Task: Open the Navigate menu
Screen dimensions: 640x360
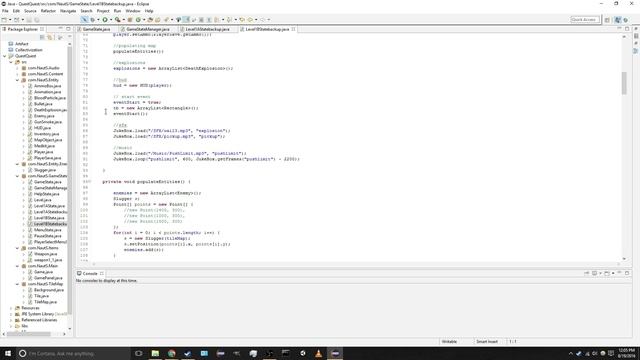Action: [x=68, y=11]
